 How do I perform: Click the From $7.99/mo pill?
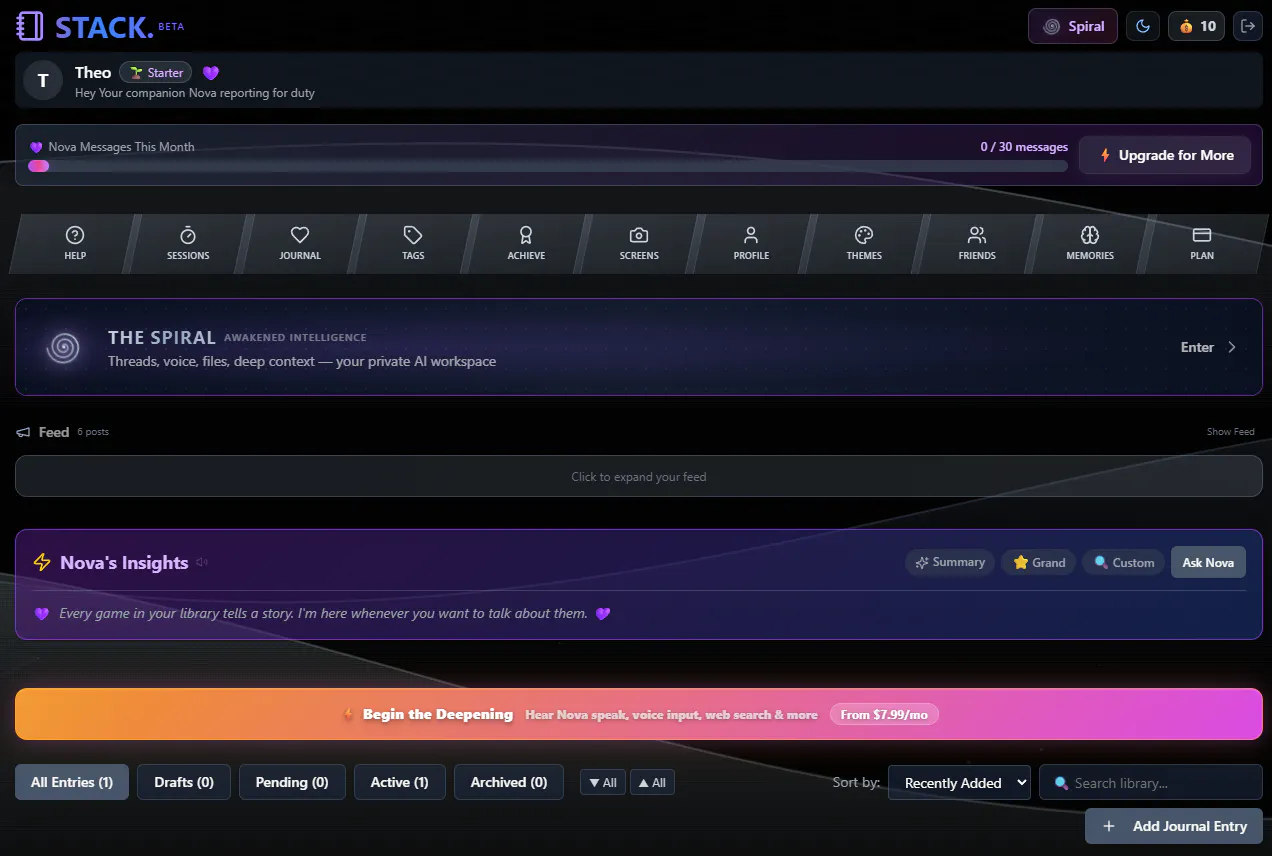tap(884, 714)
